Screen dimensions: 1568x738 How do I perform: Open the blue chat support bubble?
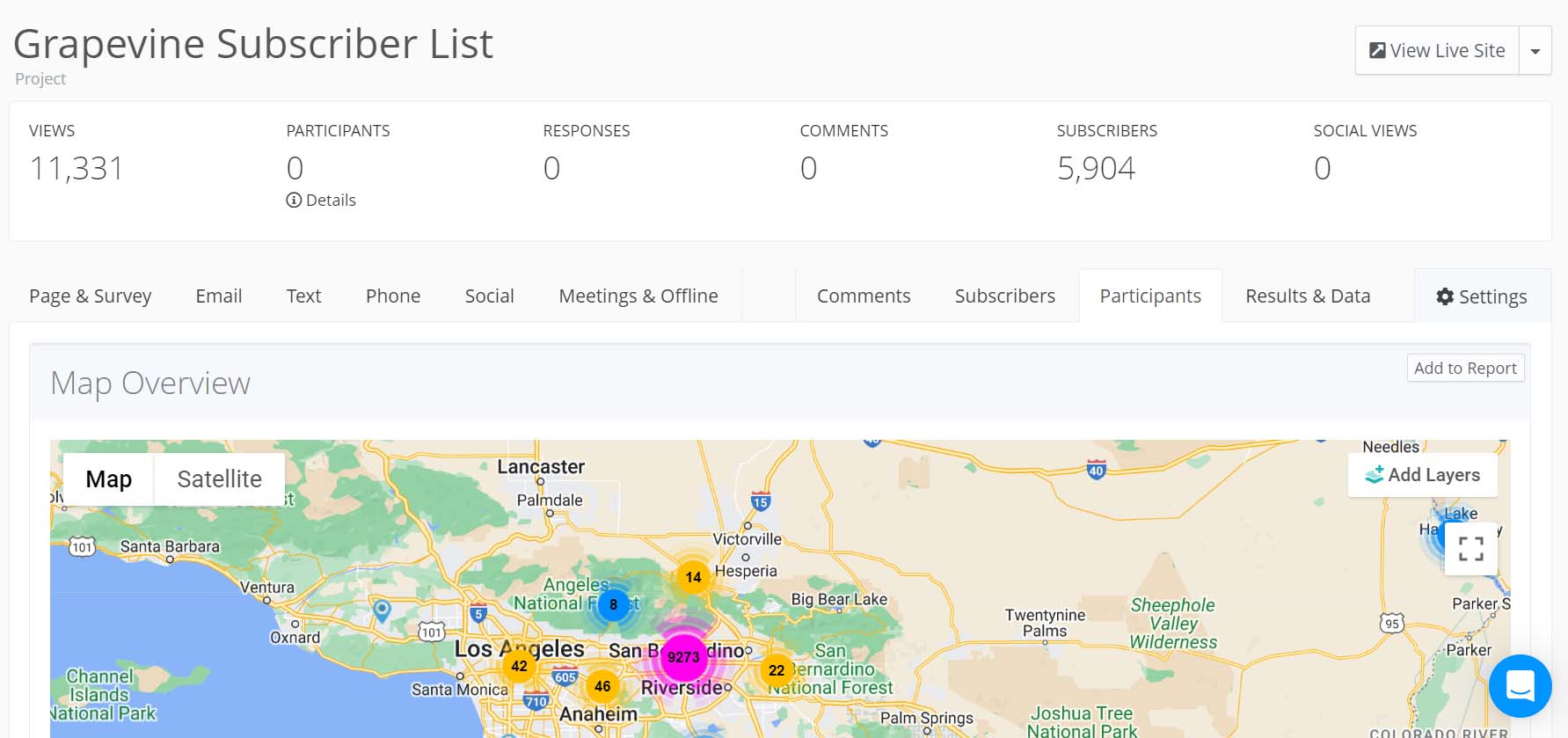coord(1520,685)
